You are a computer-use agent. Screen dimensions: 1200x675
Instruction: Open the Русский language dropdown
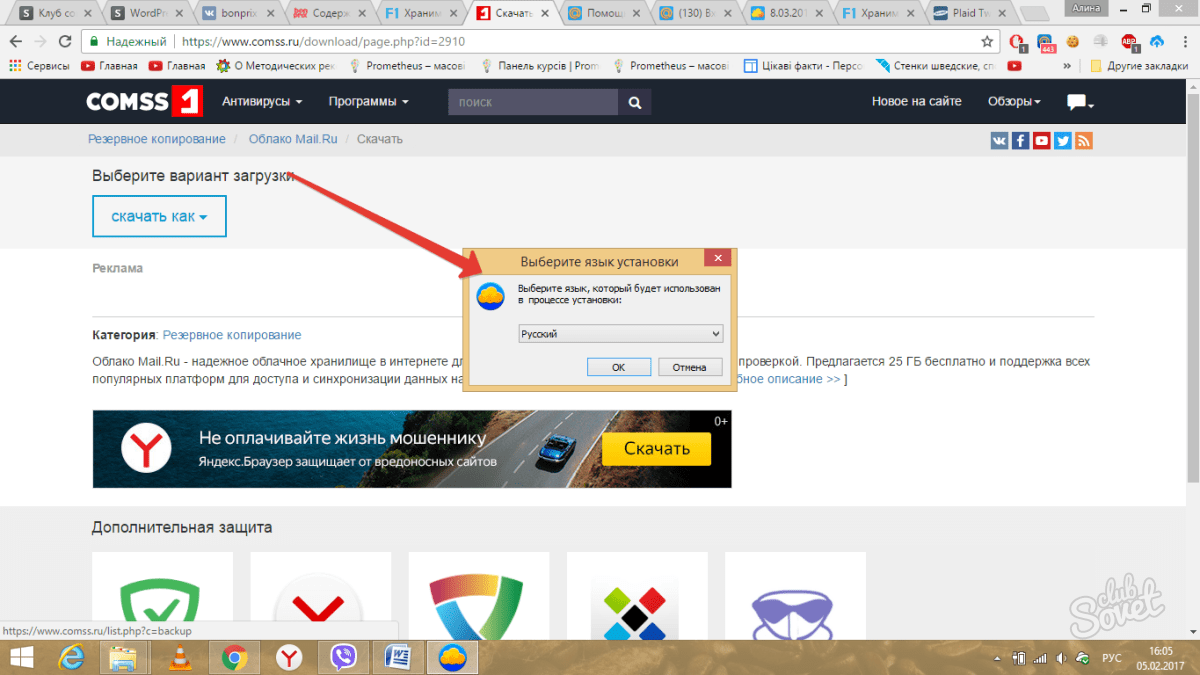click(620, 334)
